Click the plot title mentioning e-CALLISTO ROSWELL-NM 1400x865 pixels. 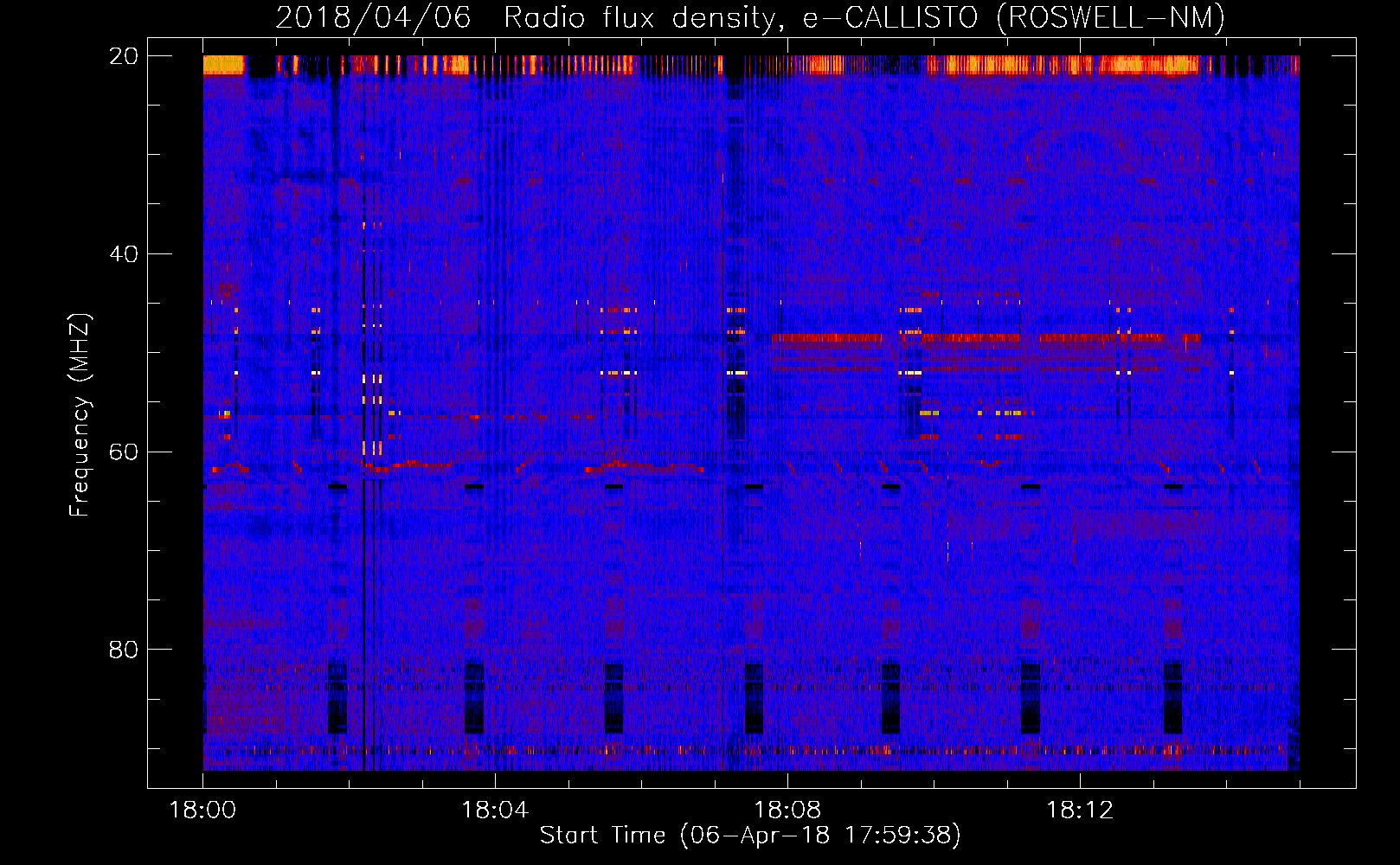[x=750, y=17]
